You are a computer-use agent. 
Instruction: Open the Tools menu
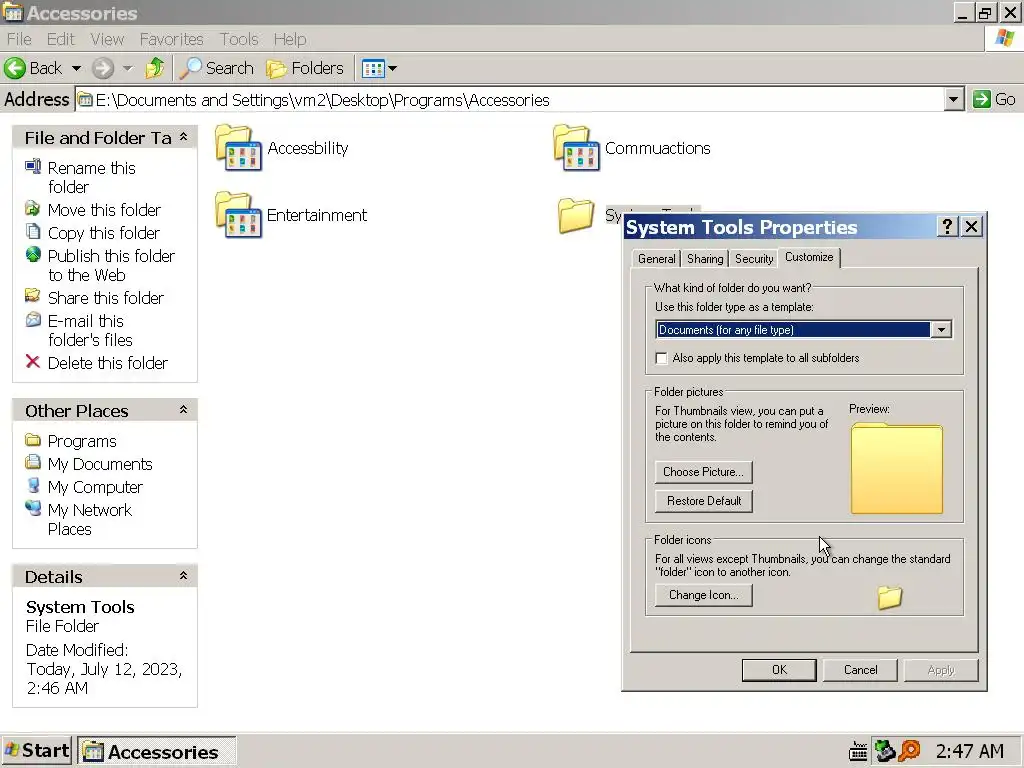click(x=239, y=39)
